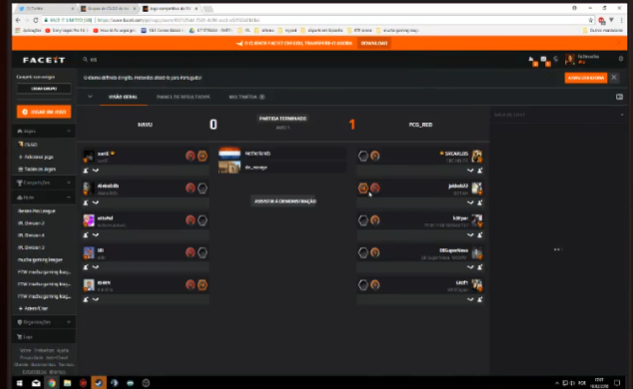Click orange button in language banner

click(586, 78)
